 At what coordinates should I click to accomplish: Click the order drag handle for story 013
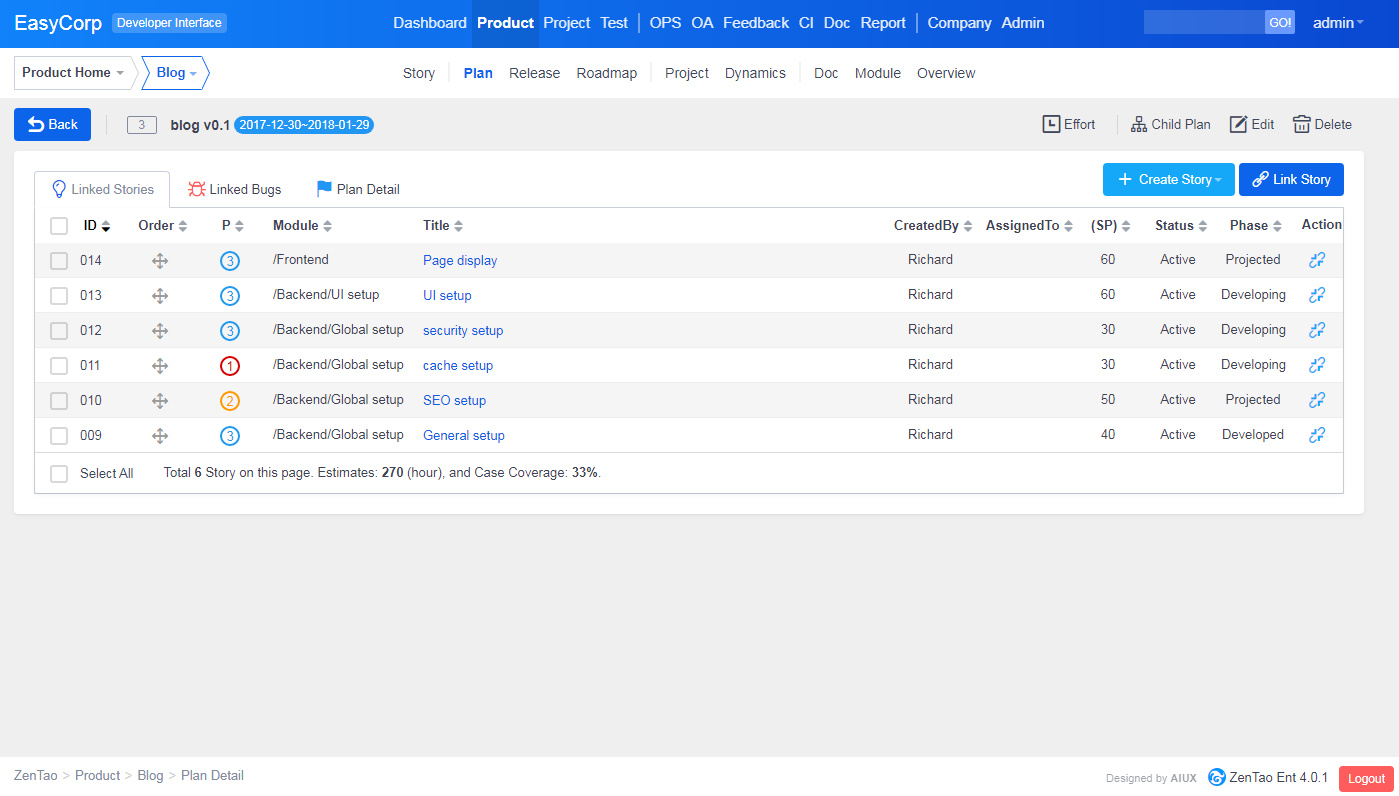click(160, 296)
